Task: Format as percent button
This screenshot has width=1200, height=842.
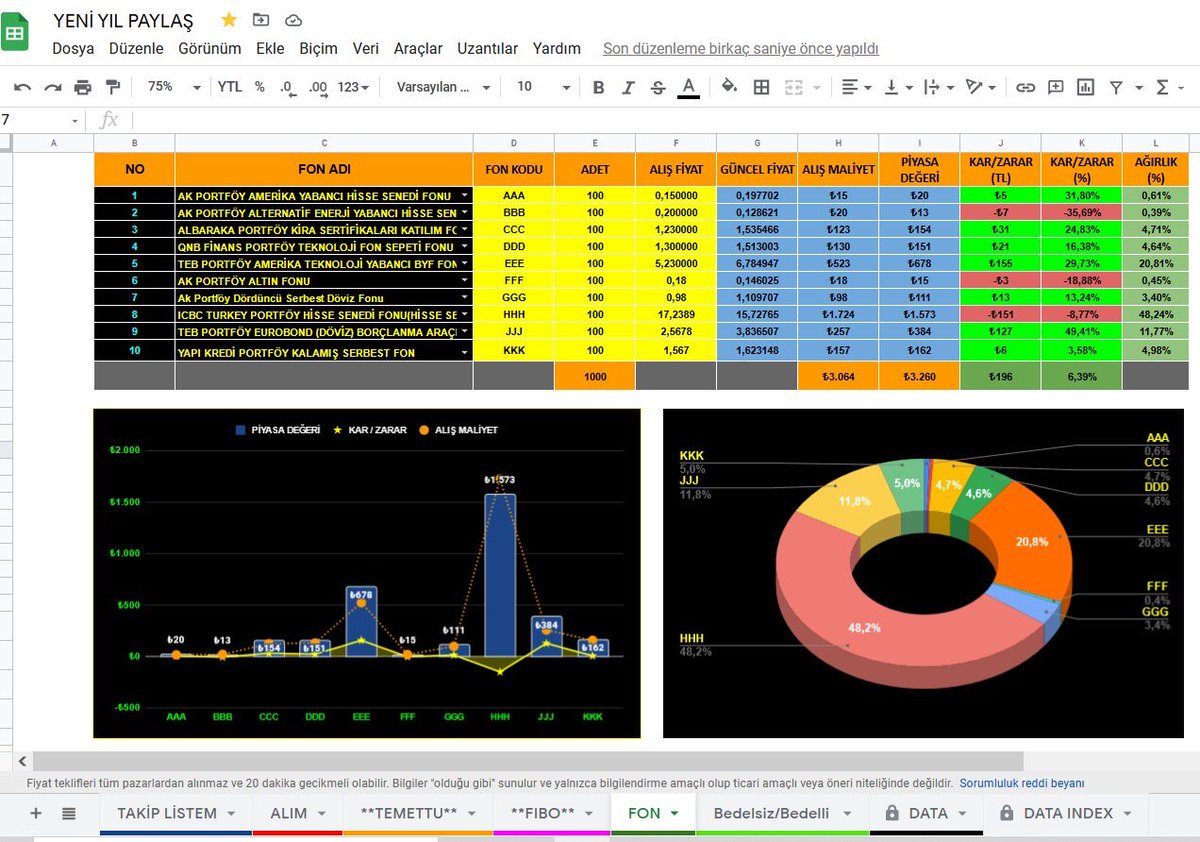Action: 259,87
